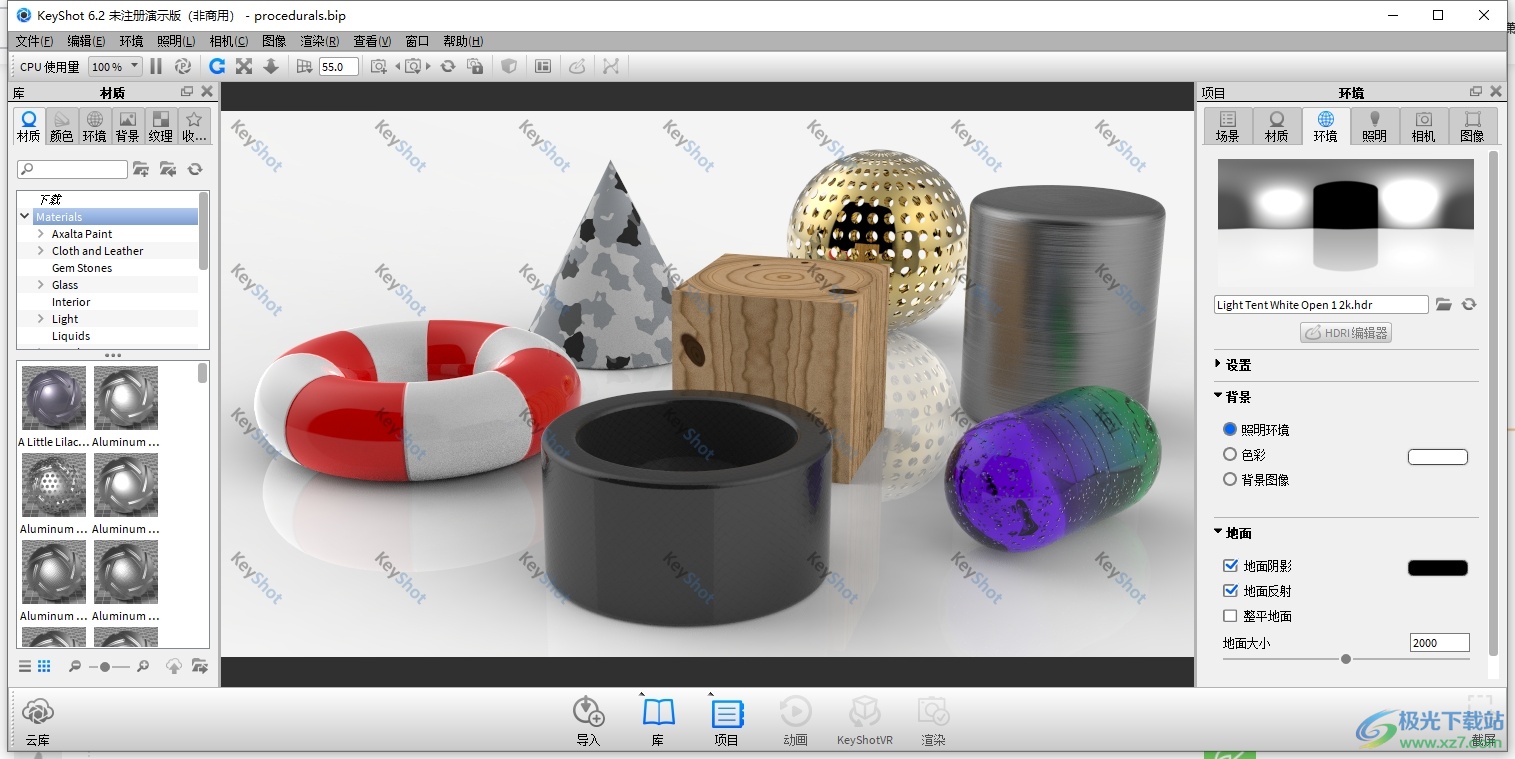Collapse the 背景 section
Viewport: 1515px width, 759px height.
[1218, 396]
